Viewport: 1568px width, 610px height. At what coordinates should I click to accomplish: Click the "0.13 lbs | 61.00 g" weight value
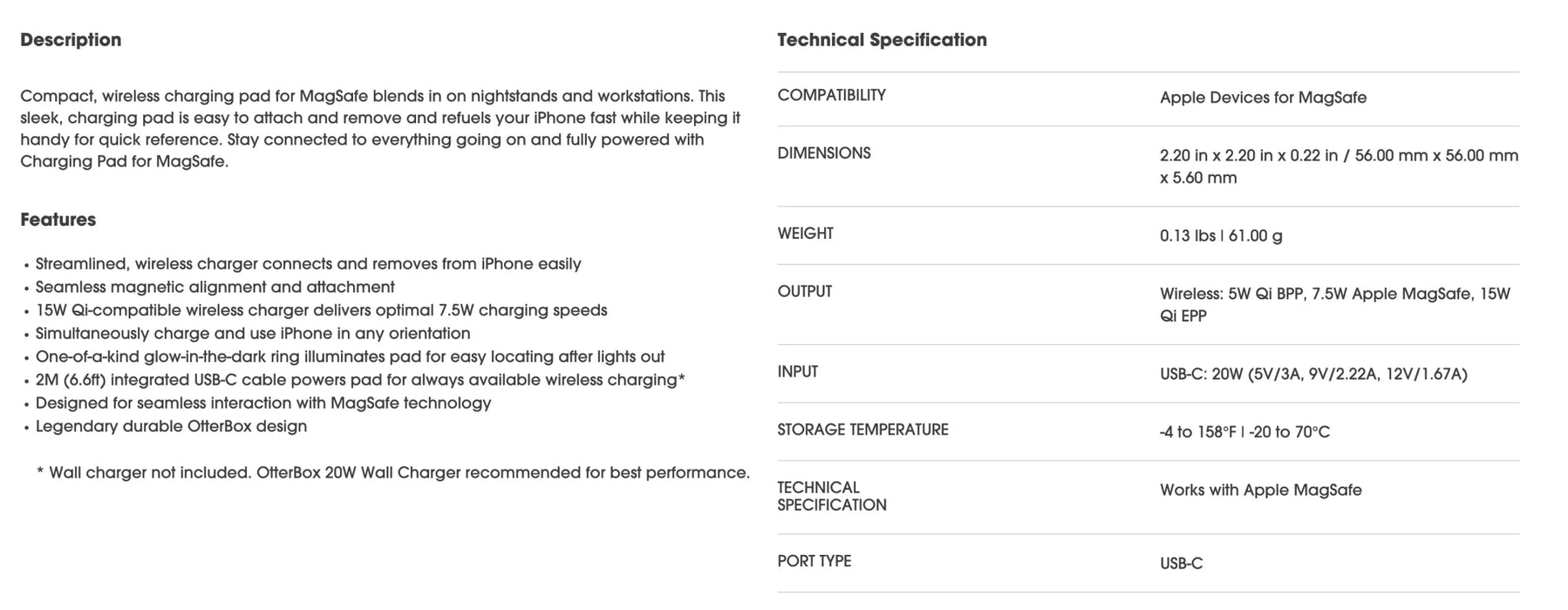coord(1220,235)
